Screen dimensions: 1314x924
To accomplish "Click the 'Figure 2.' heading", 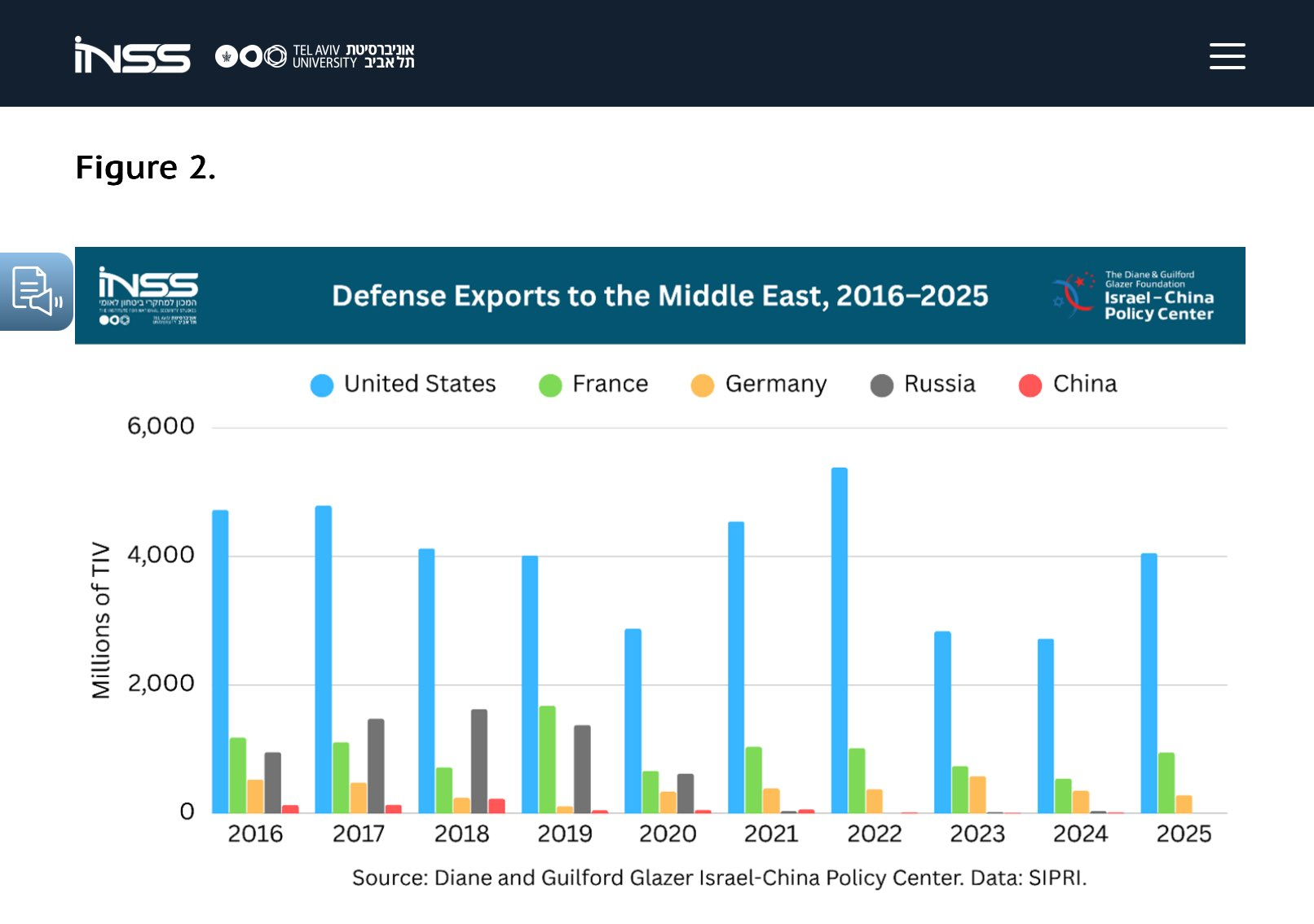I will 145,168.
